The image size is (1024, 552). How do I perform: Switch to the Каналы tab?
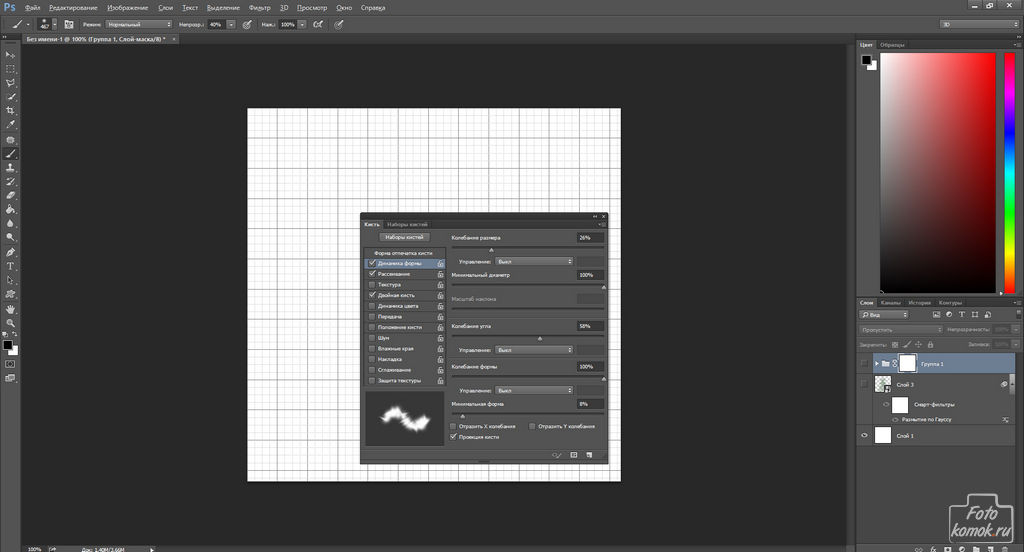[890, 302]
